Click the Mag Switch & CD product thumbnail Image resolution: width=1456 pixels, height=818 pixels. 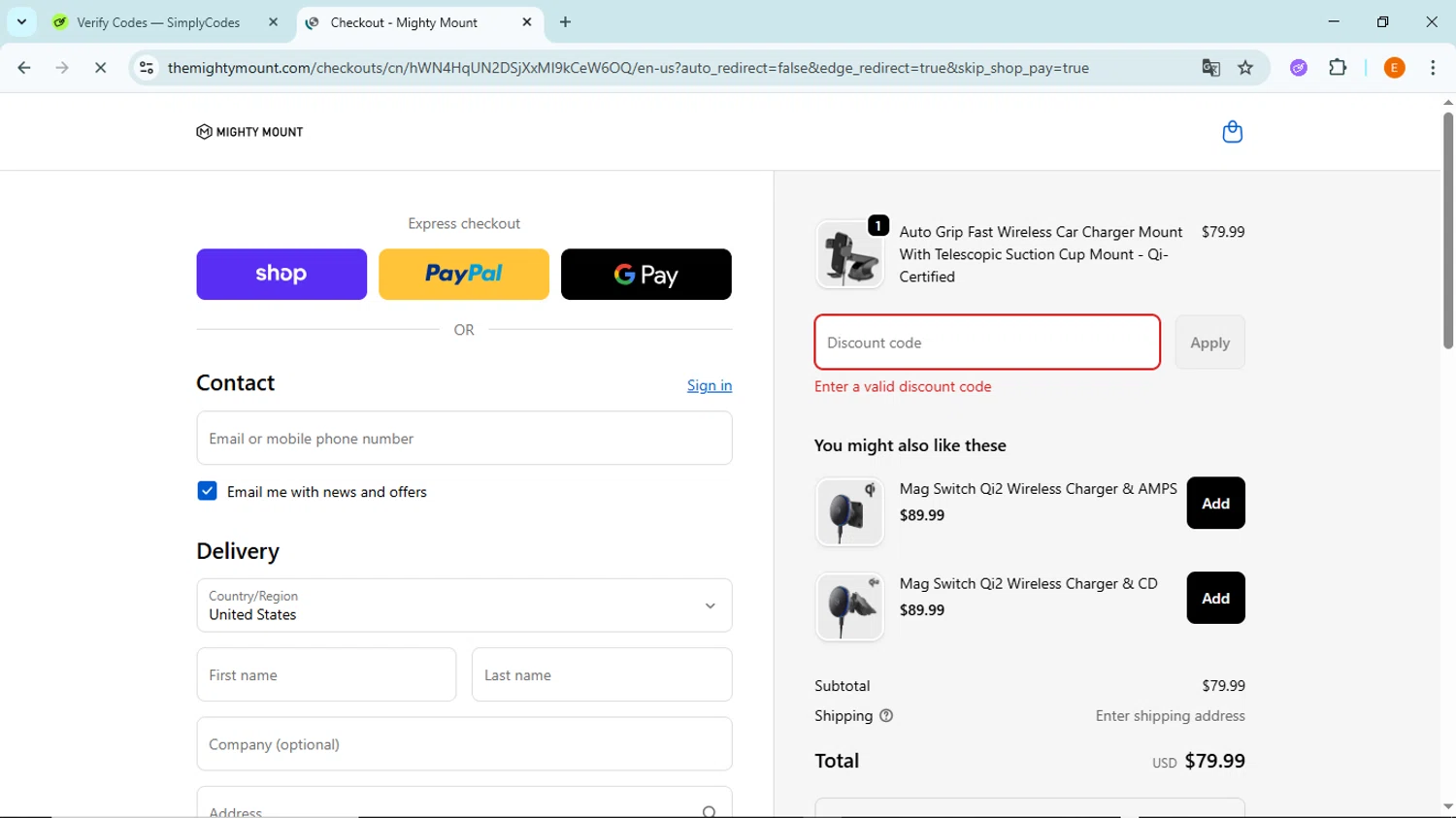coord(849,606)
